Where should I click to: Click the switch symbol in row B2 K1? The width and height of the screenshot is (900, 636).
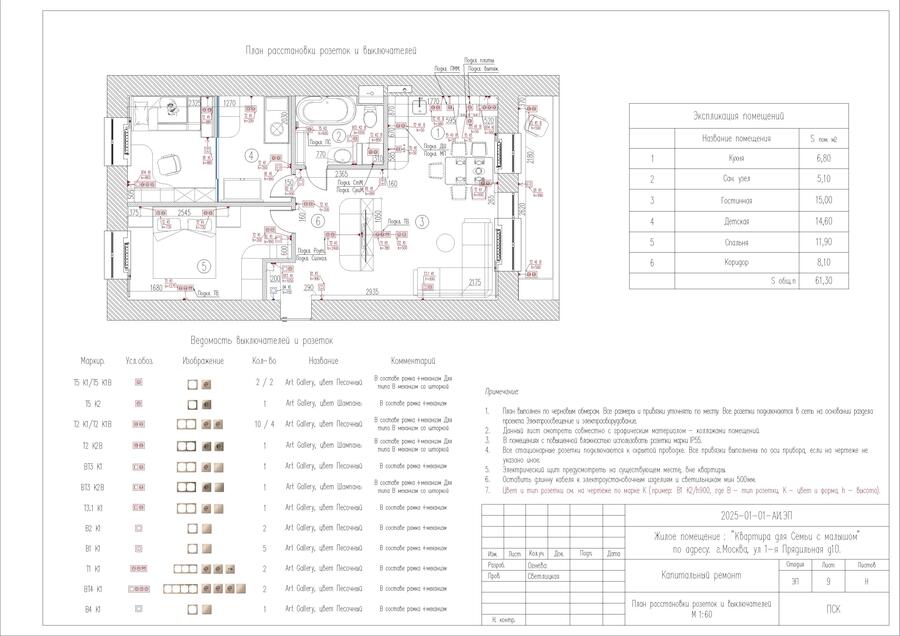click(x=138, y=528)
